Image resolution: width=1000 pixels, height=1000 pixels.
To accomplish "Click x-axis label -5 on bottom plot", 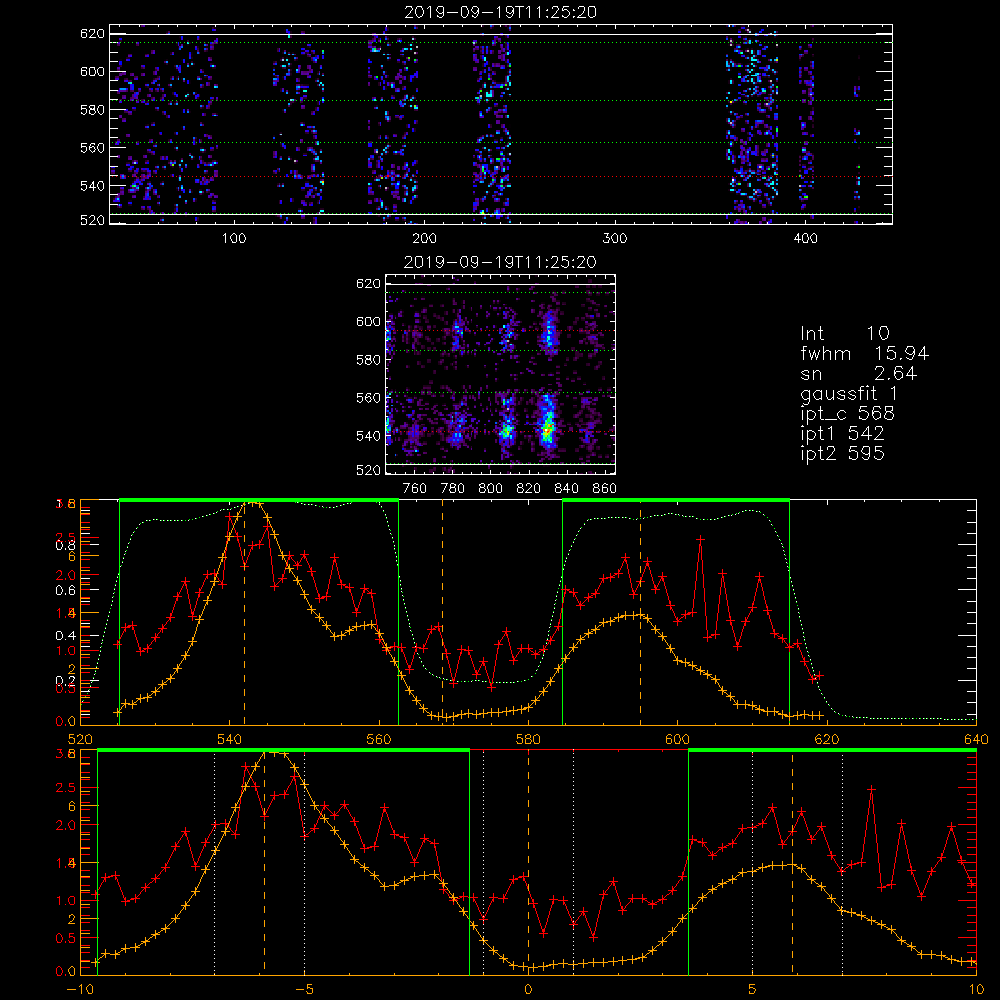I will coord(304,989).
